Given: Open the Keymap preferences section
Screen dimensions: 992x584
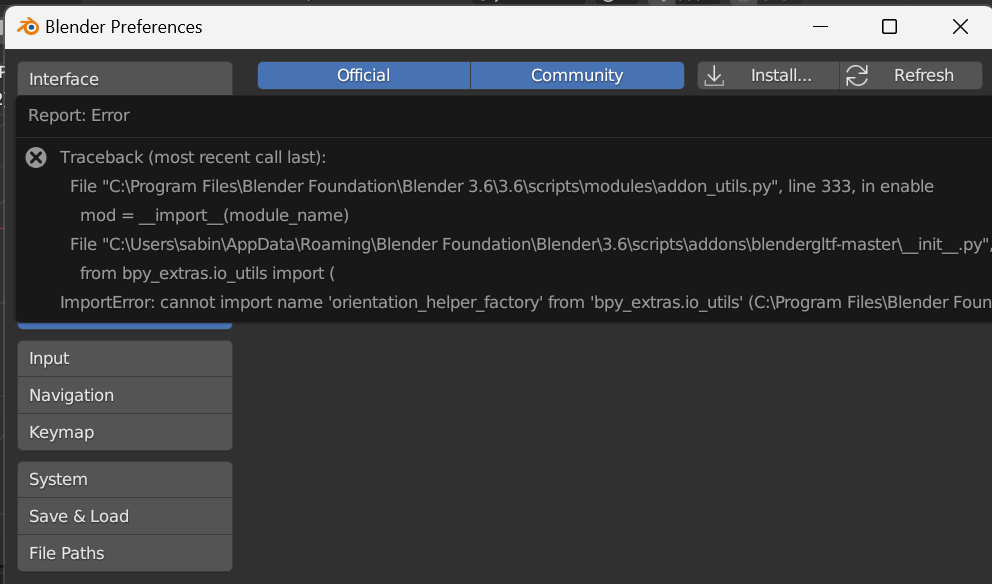Looking at the screenshot, I should pyautogui.click(x=124, y=431).
